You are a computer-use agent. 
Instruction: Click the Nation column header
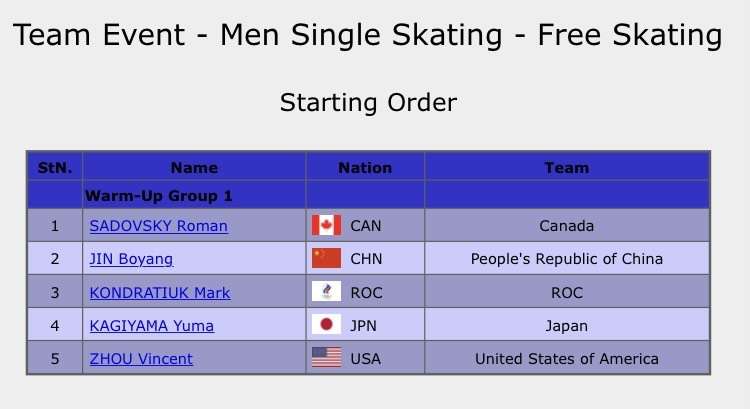point(365,167)
